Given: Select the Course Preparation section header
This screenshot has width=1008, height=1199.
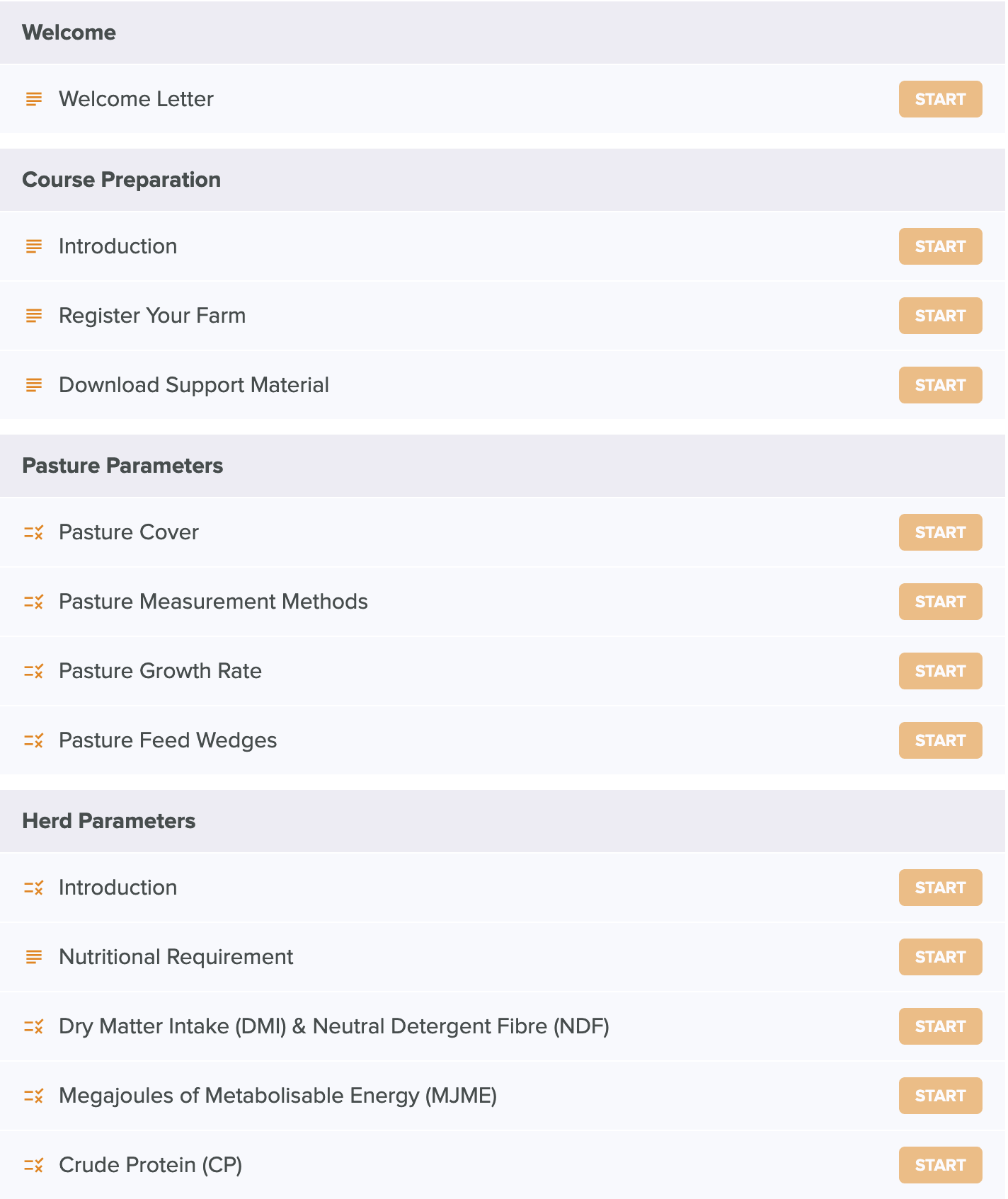Looking at the screenshot, I should (503, 180).
